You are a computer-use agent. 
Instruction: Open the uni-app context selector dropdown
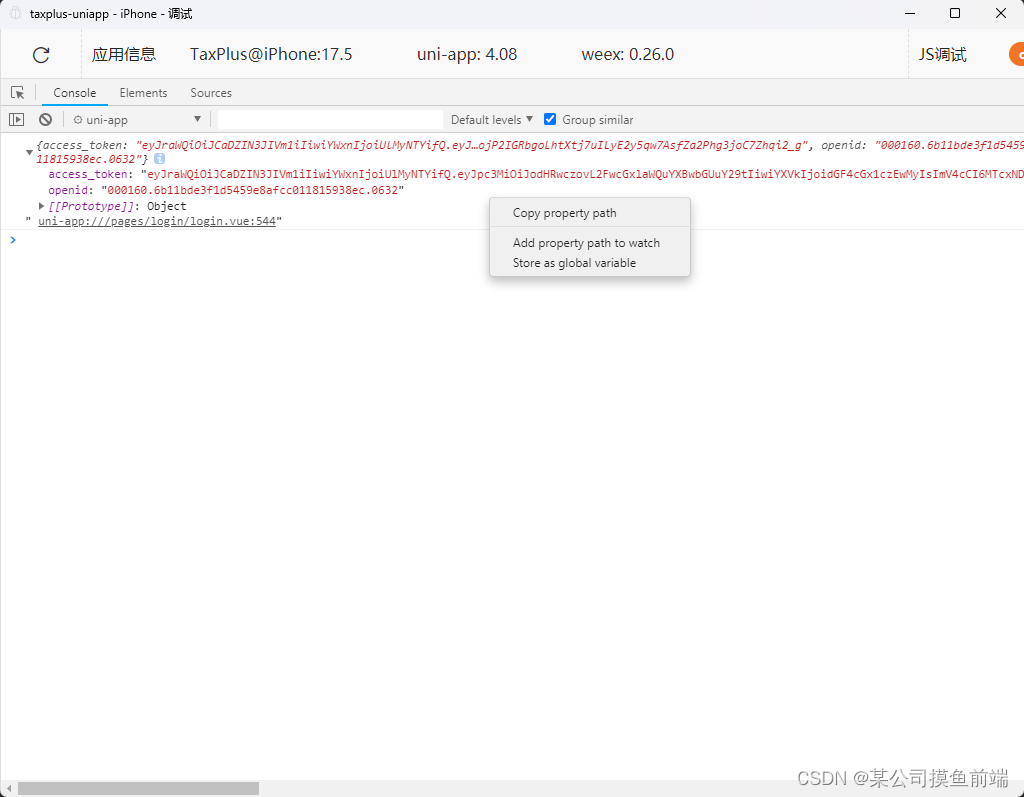click(135, 118)
